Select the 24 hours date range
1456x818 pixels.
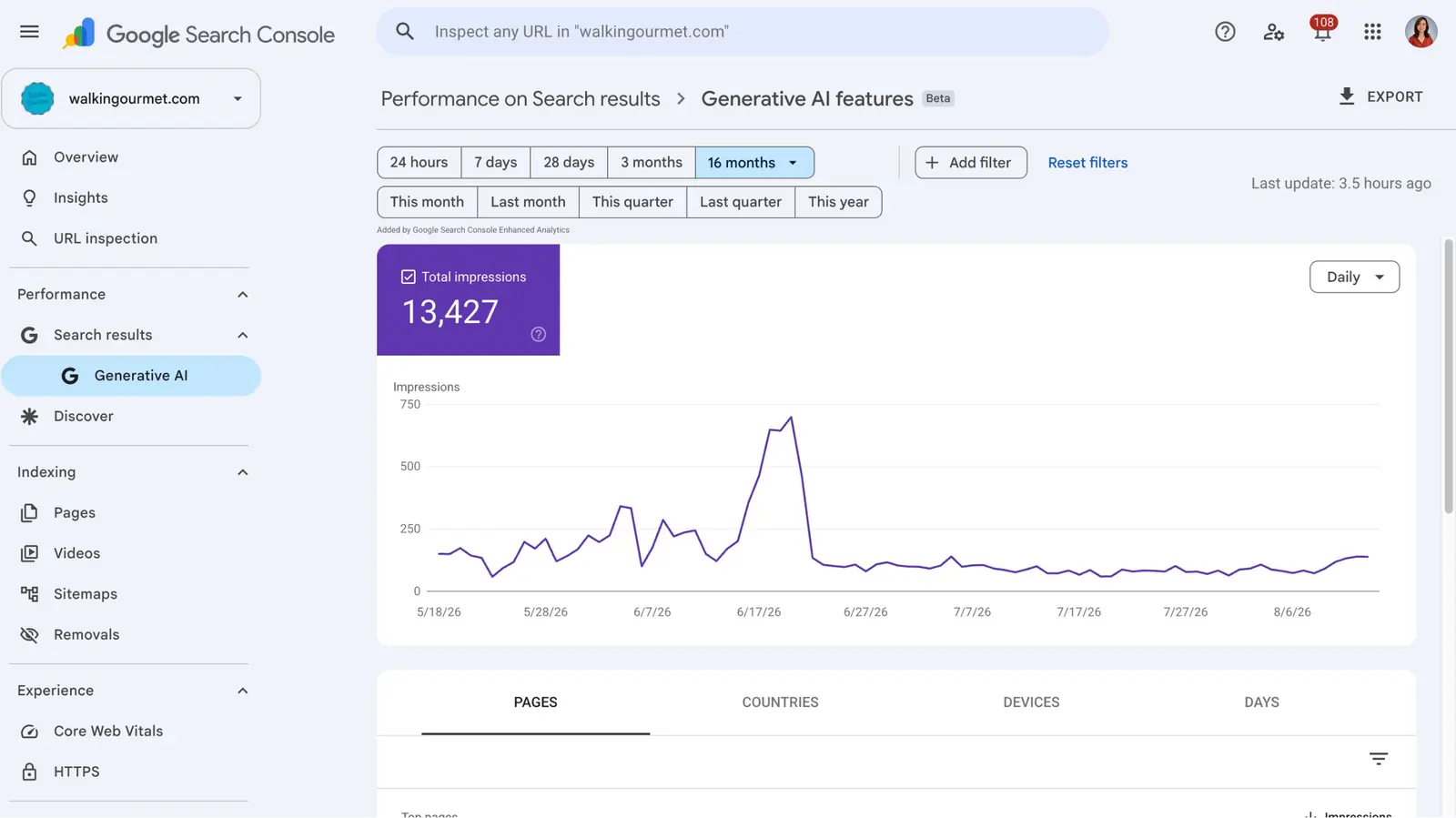[420, 163]
